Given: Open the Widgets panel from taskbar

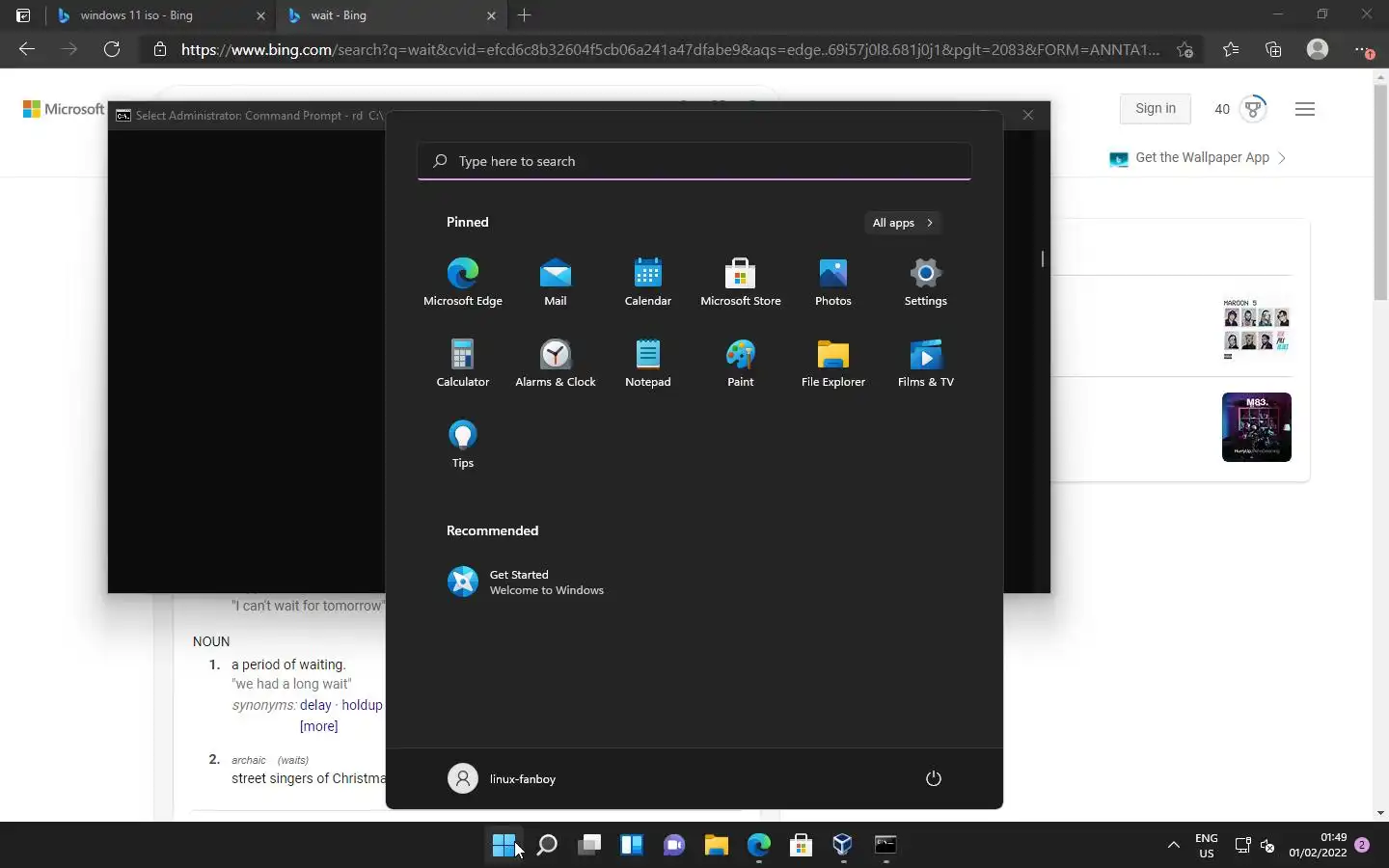Looking at the screenshot, I should coord(632,846).
